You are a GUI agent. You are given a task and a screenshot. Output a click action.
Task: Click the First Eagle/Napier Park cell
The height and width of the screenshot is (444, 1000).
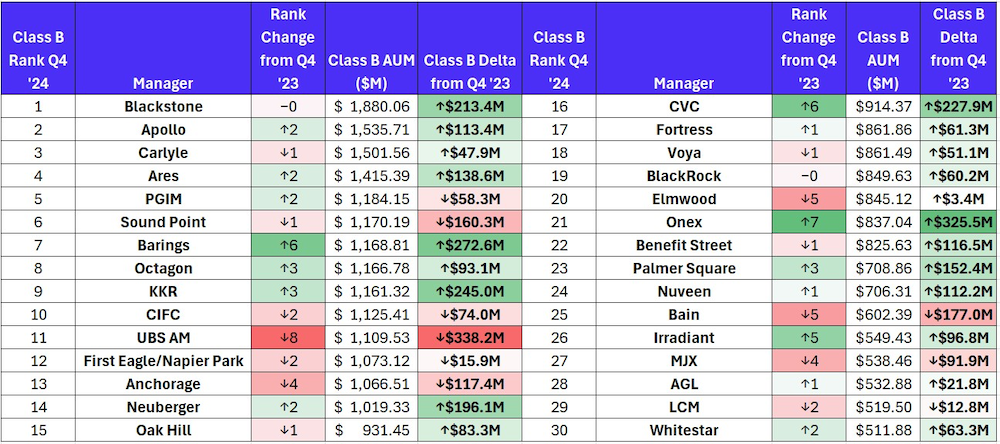pyautogui.click(x=156, y=384)
